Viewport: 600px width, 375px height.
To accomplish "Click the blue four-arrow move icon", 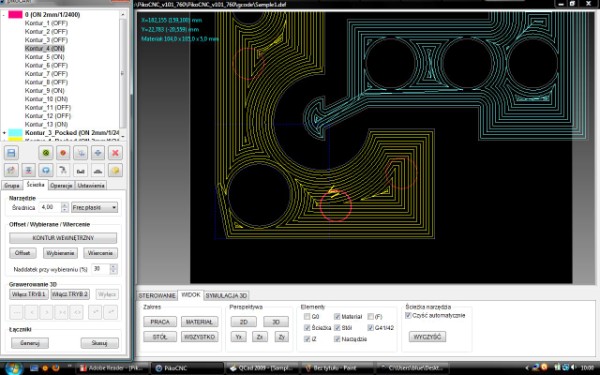I will pos(98,153).
